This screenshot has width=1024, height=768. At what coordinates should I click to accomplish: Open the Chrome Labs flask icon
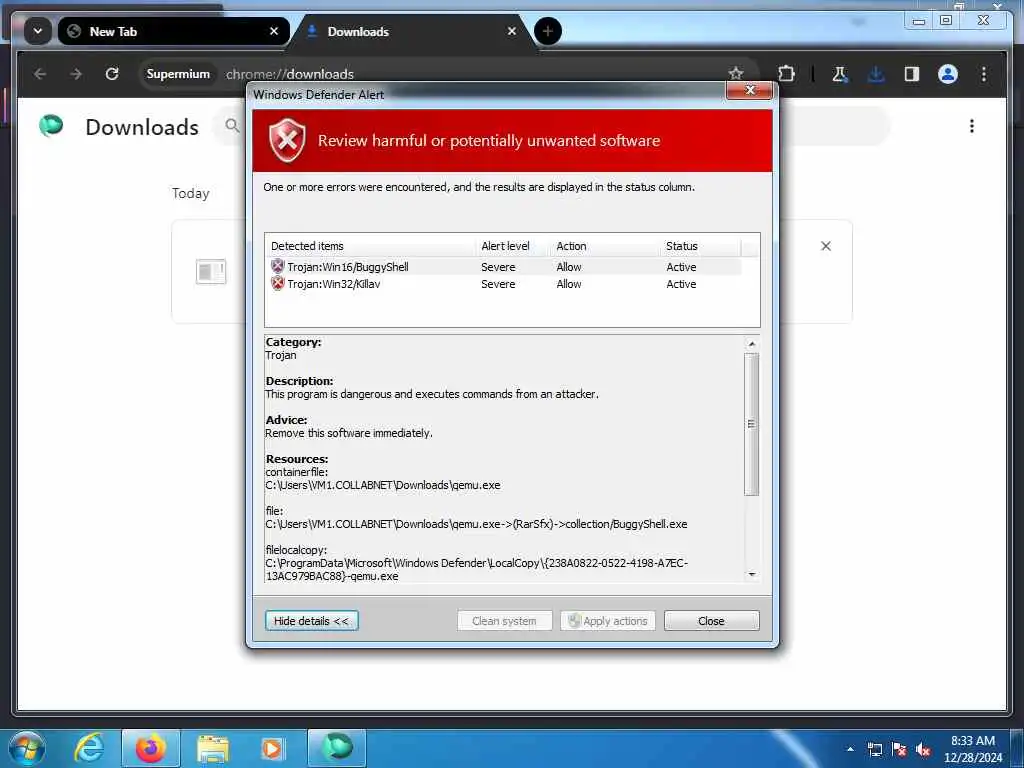point(839,74)
